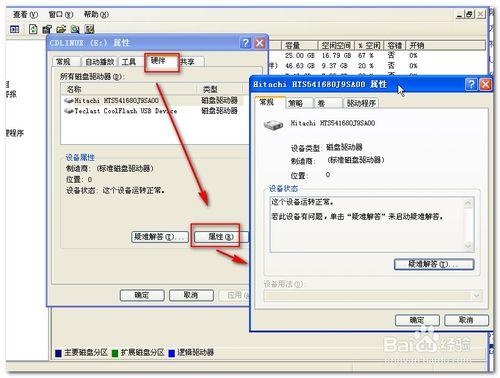Click the 9.37 GB free space cell

334,66
